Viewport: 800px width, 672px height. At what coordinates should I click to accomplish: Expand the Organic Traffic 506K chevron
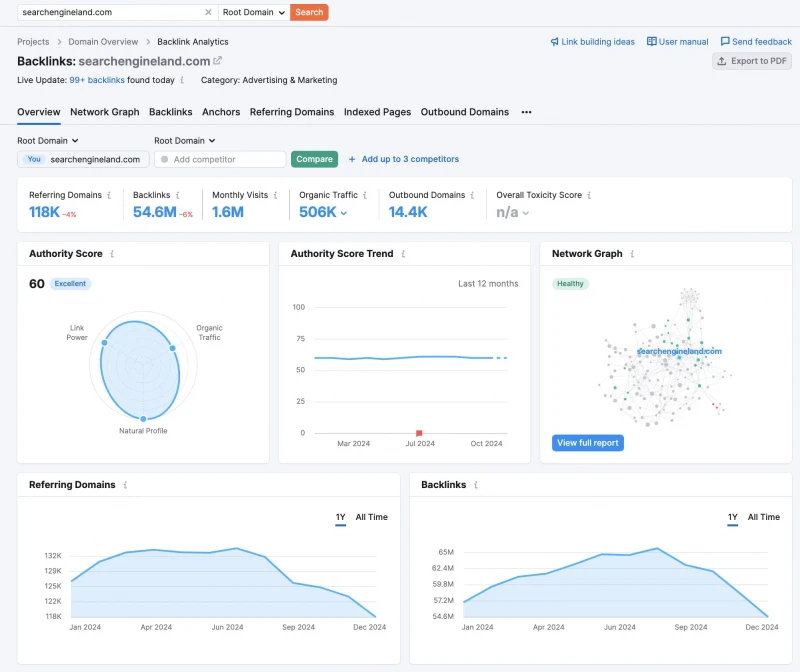pyautogui.click(x=344, y=213)
